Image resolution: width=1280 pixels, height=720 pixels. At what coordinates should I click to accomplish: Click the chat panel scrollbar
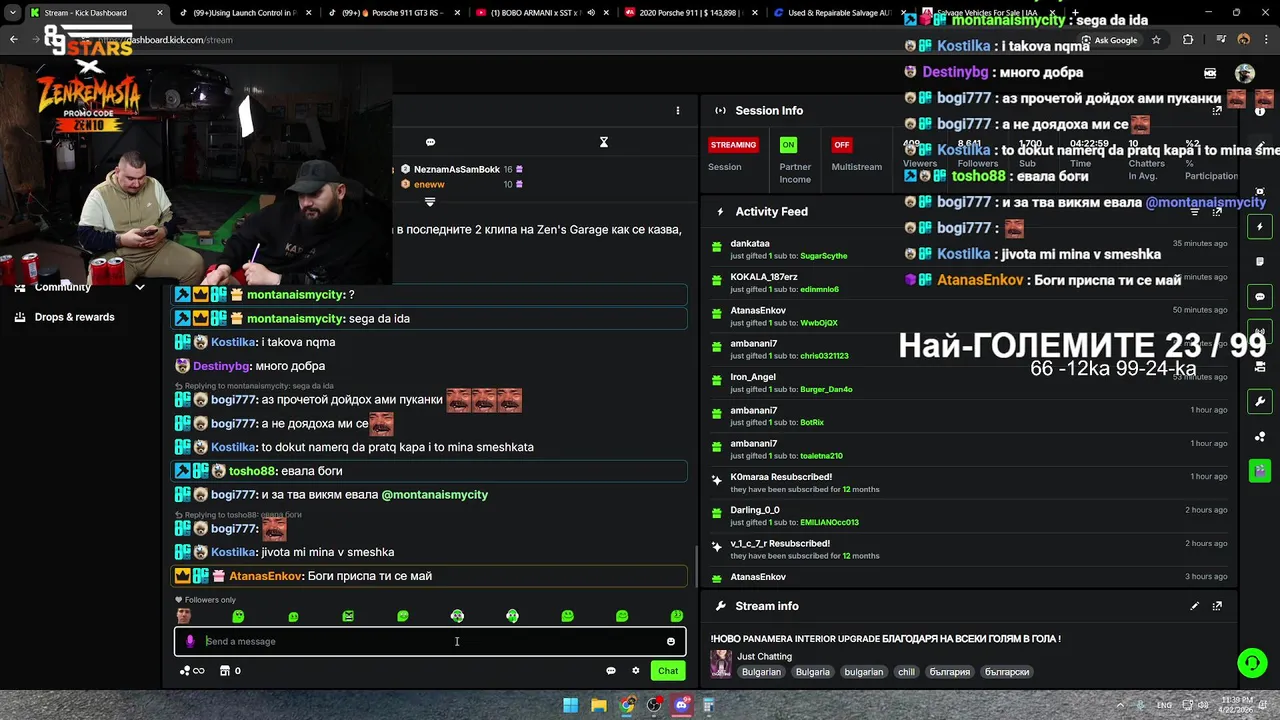pyautogui.click(x=696, y=567)
